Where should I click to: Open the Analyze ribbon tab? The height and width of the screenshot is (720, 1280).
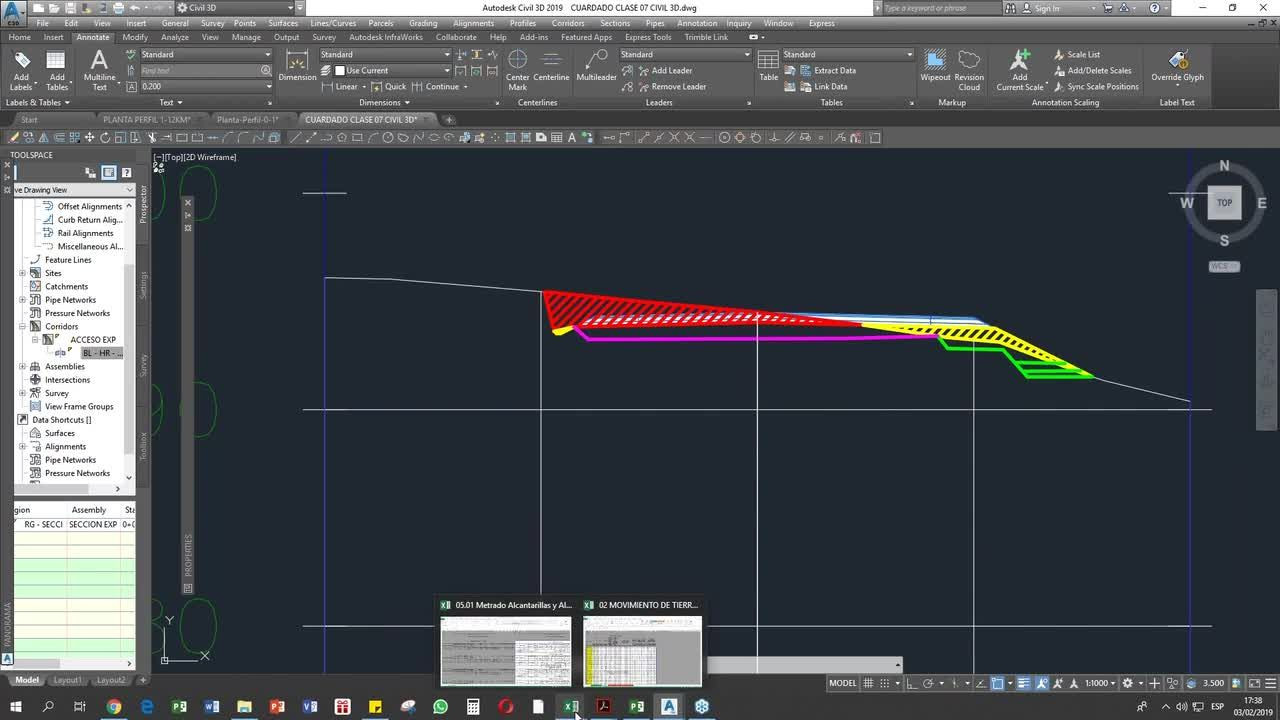point(175,37)
